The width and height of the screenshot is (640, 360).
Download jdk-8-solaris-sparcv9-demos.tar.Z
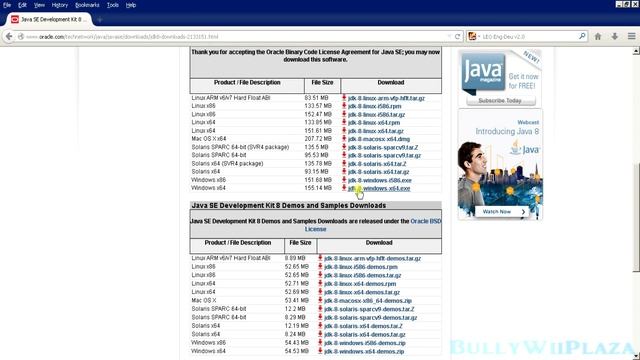coord(369,309)
